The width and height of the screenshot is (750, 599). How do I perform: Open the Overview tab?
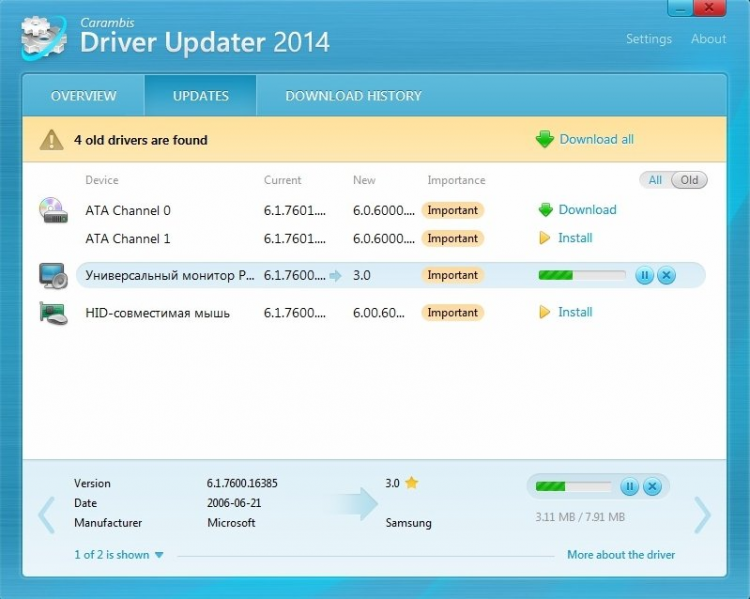click(84, 96)
